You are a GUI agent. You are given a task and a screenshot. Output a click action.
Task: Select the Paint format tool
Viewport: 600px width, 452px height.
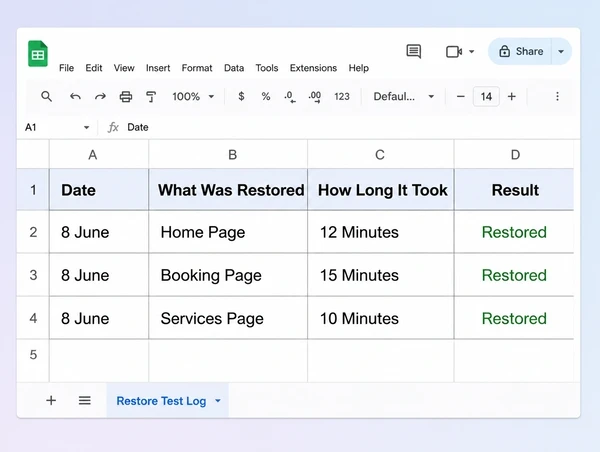(151, 96)
